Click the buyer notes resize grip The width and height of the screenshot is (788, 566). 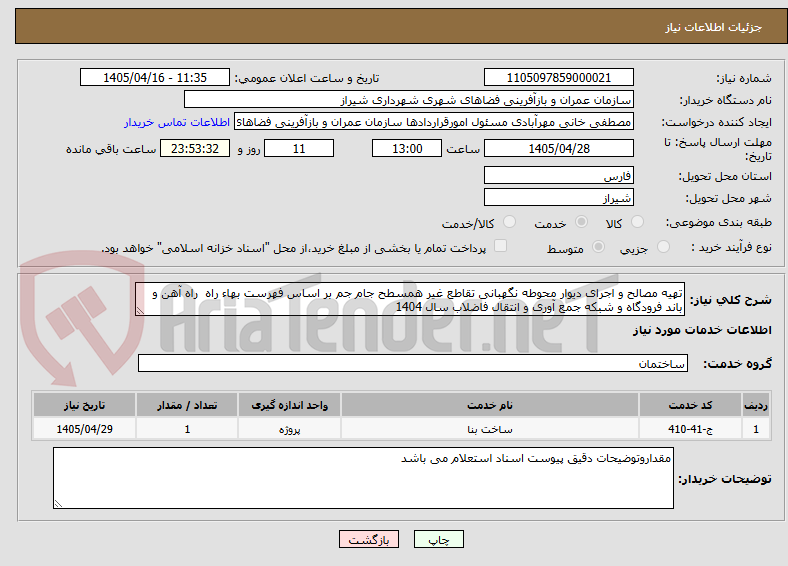(x=58, y=503)
